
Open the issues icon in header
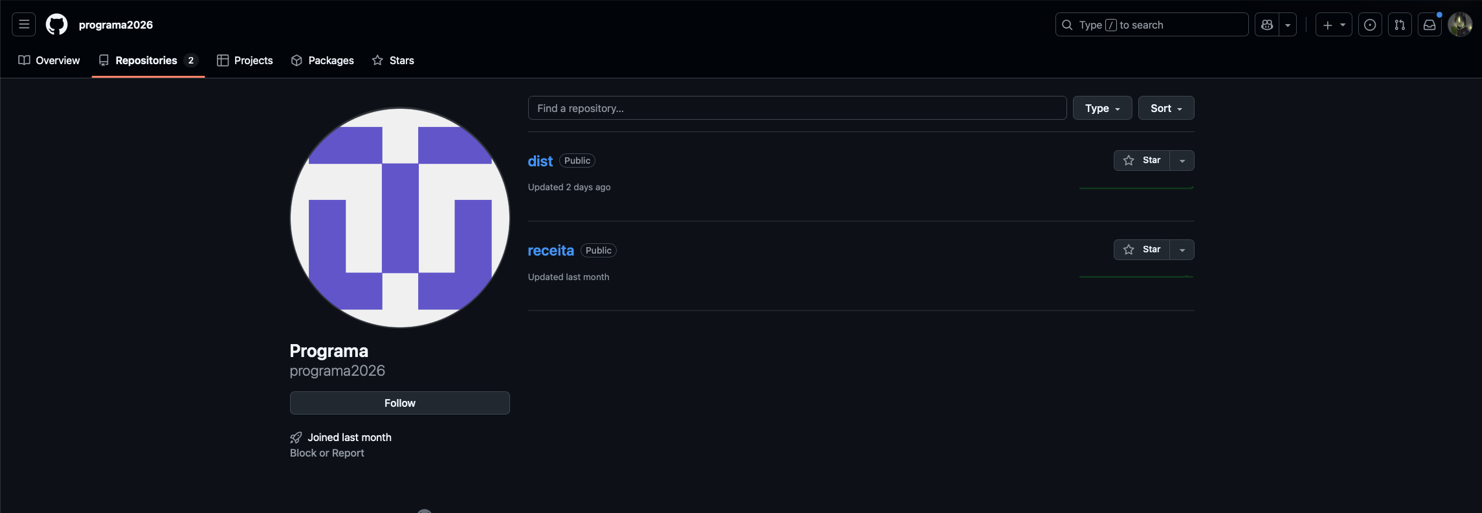click(1370, 25)
